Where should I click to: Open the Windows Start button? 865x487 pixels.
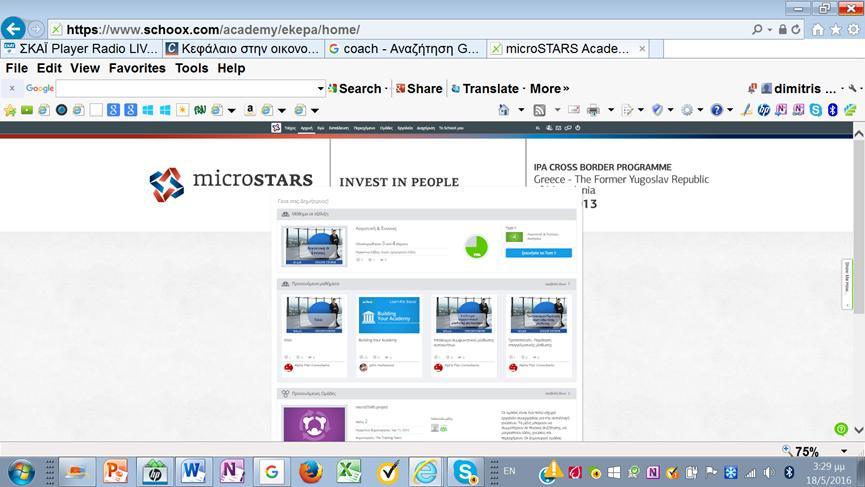click(x=21, y=472)
